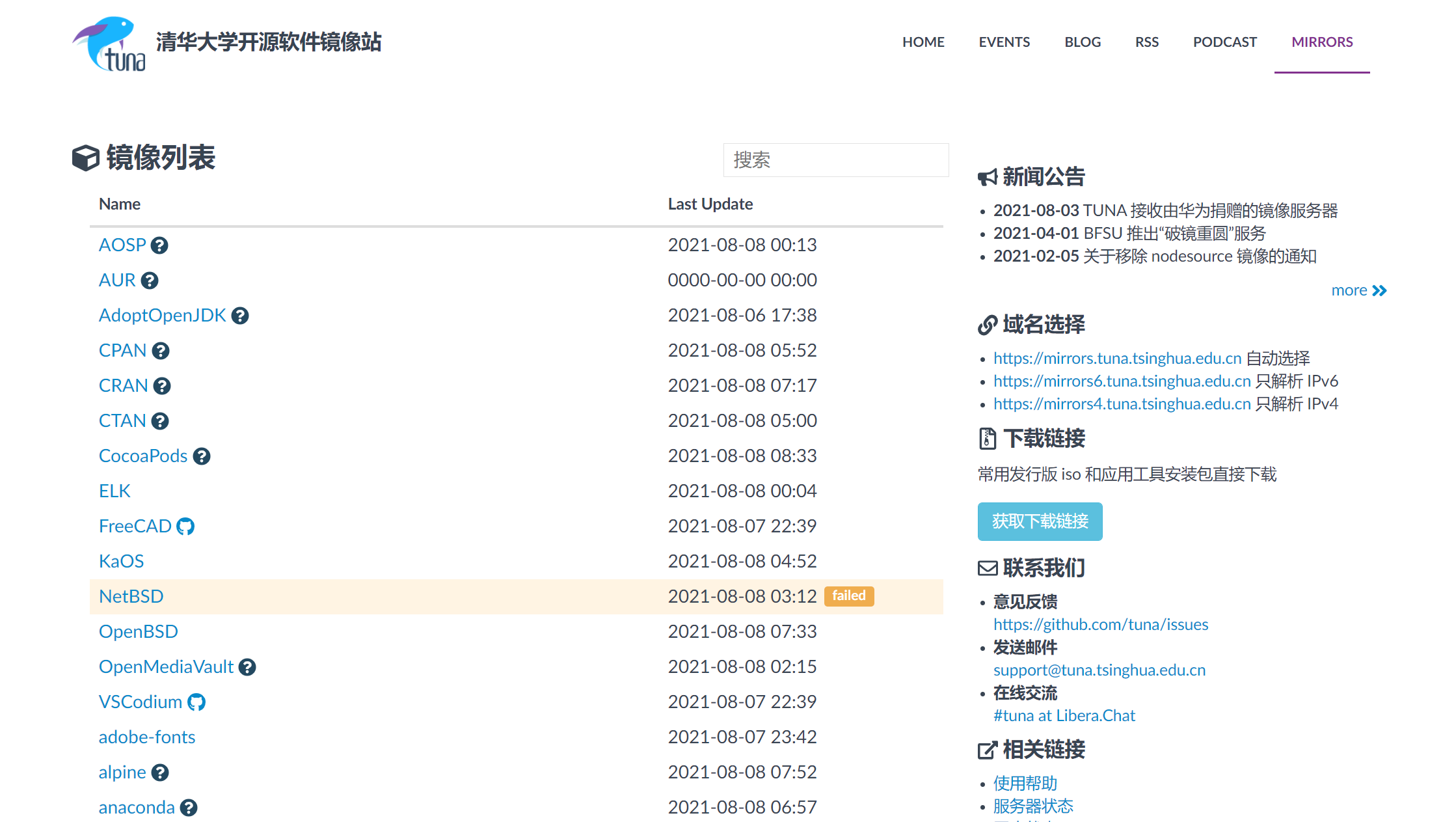Viewport: 1456px width, 822px height.
Task: Open the github.com/tuna/issues feedback link
Action: click(x=1101, y=624)
